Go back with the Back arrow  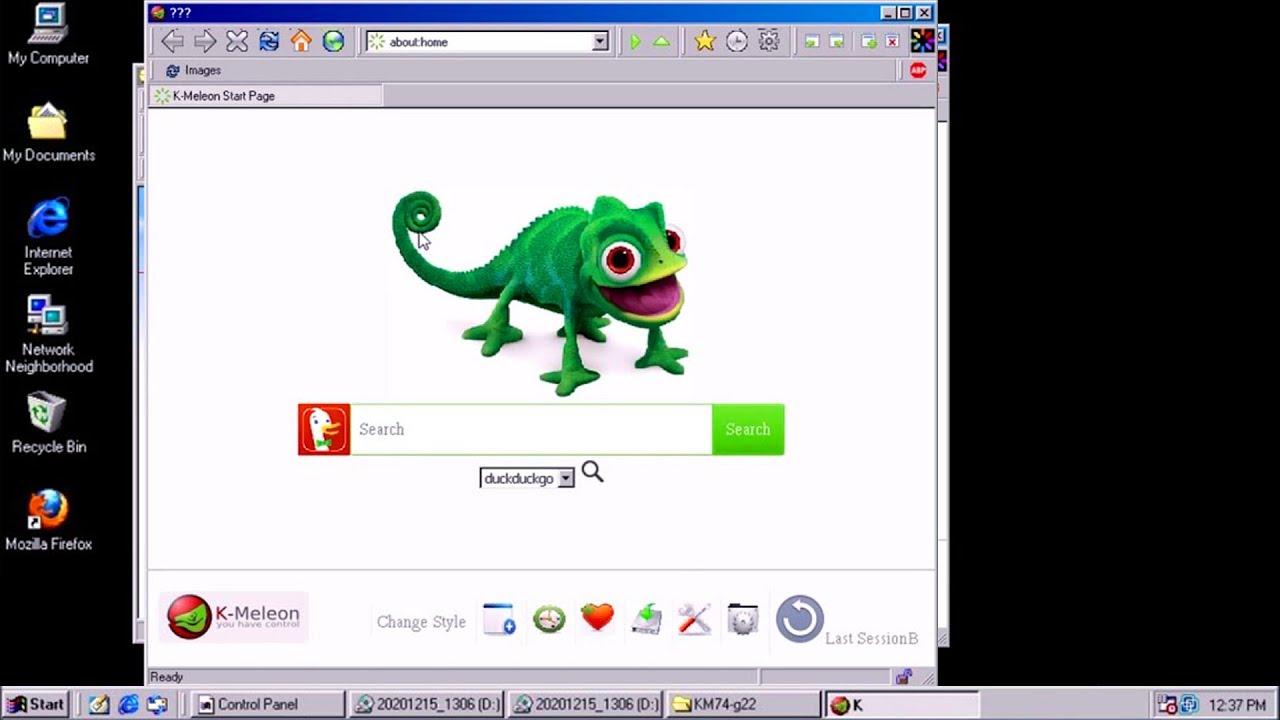(x=172, y=41)
